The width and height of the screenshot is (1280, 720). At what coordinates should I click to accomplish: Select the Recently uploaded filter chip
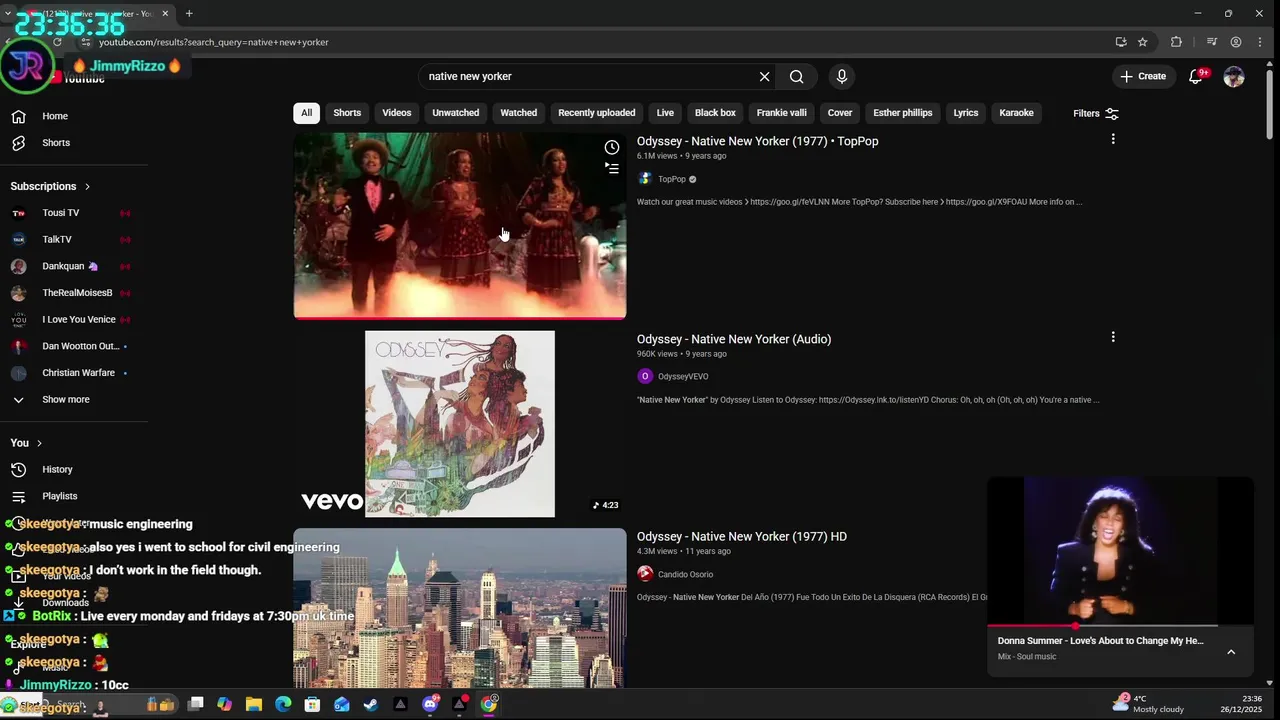click(596, 113)
